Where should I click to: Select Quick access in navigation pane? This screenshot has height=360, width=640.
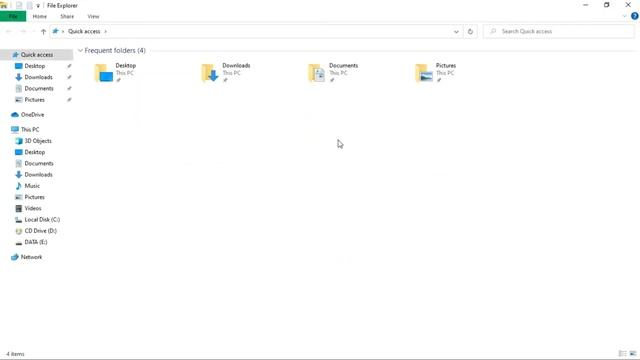37,55
